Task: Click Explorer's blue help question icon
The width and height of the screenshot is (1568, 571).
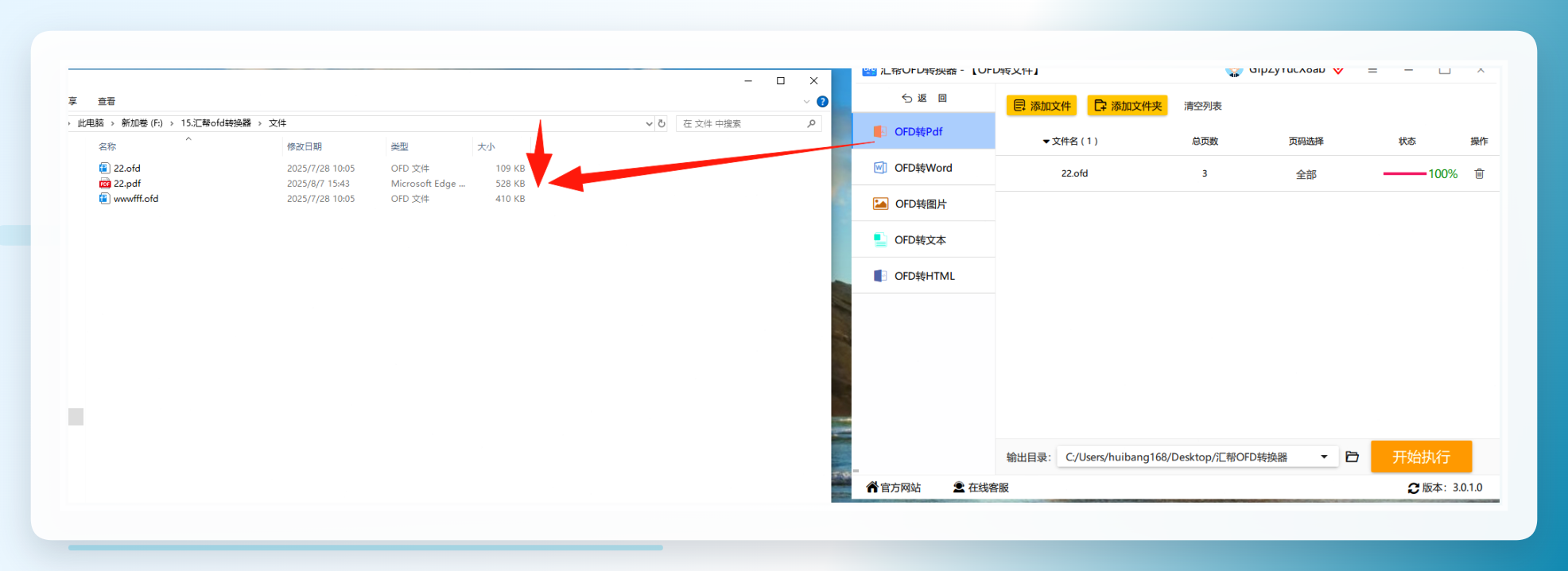Action: [x=822, y=102]
